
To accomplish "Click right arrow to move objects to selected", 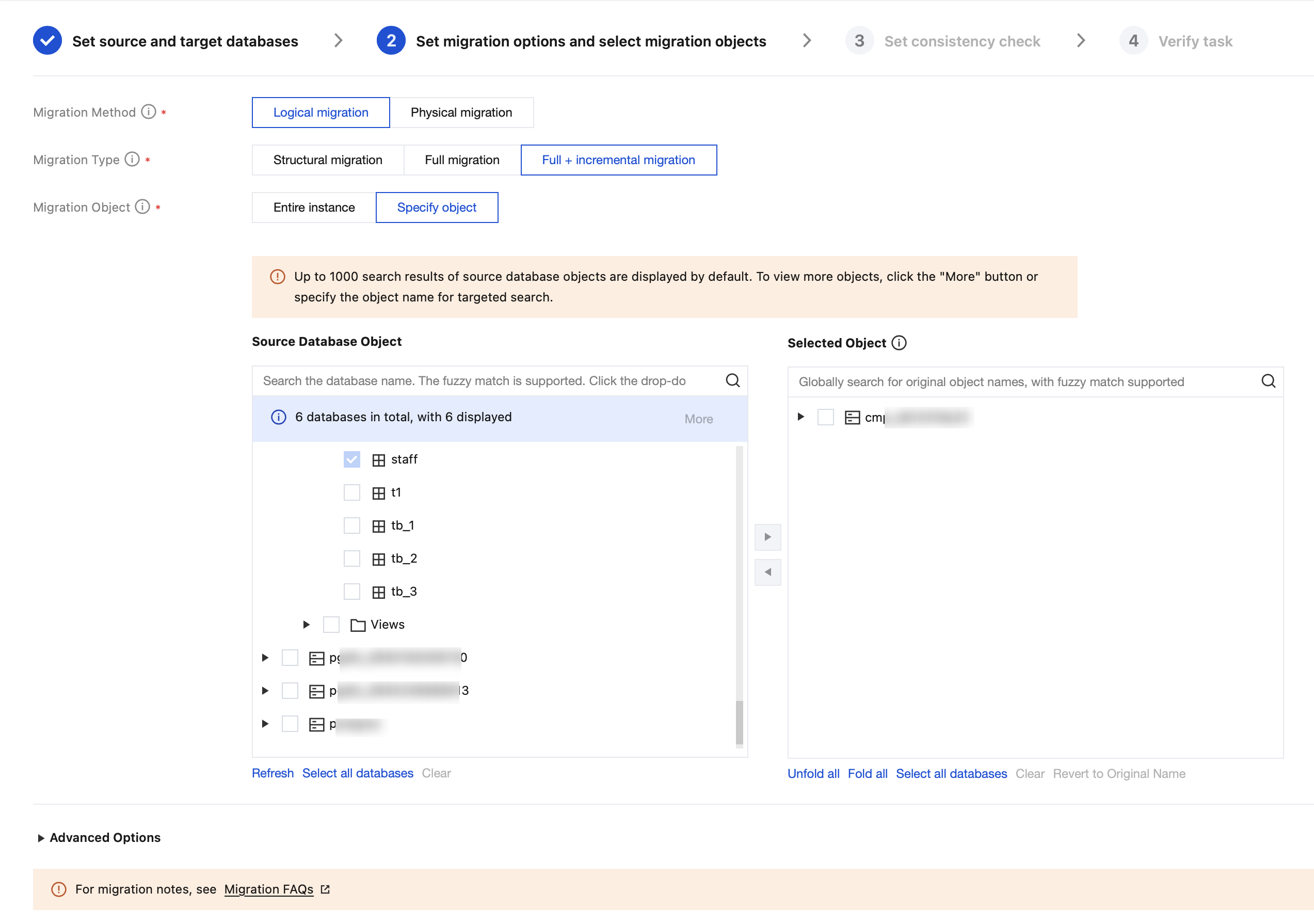I will [x=767, y=537].
